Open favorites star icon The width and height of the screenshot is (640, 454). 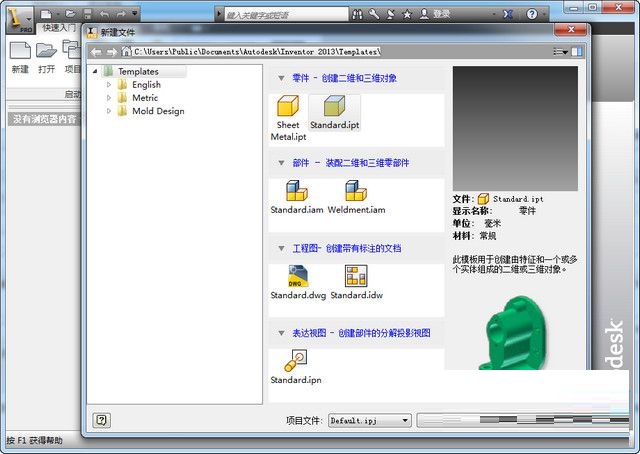pyautogui.click(x=407, y=15)
